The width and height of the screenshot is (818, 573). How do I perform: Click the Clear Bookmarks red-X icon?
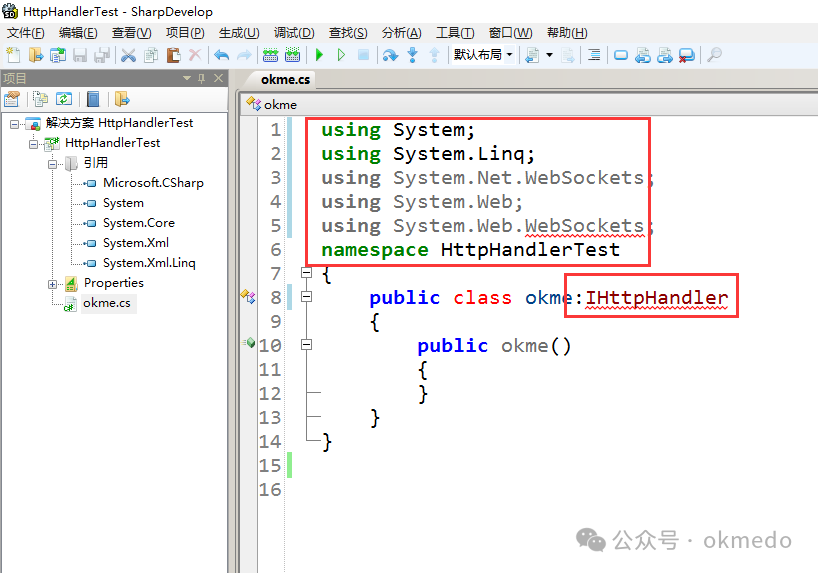point(687,55)
